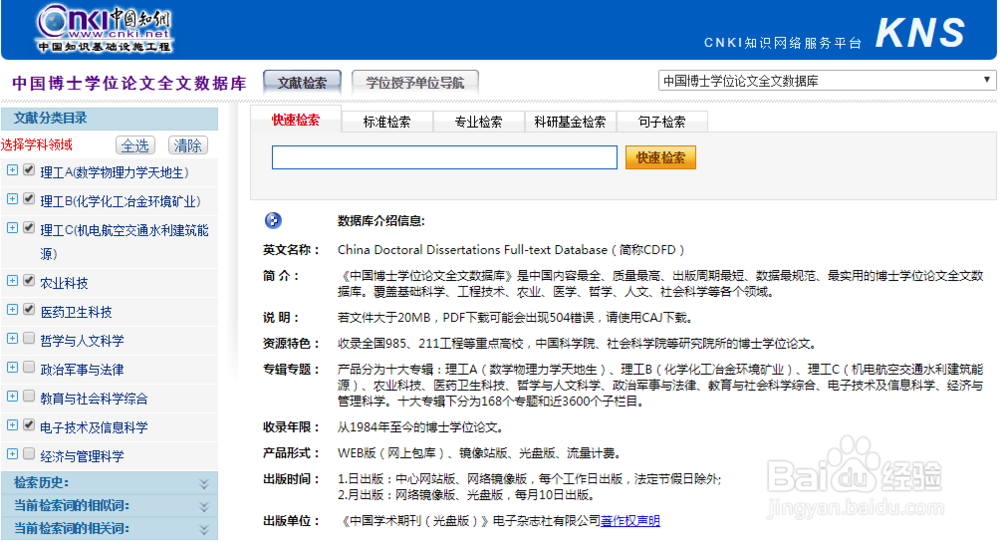Image resolution: width=1000 pixels, height=542 pixels.
Task: Check the 经济与管理科学 checkbox
Action: (x=29, y=453)
